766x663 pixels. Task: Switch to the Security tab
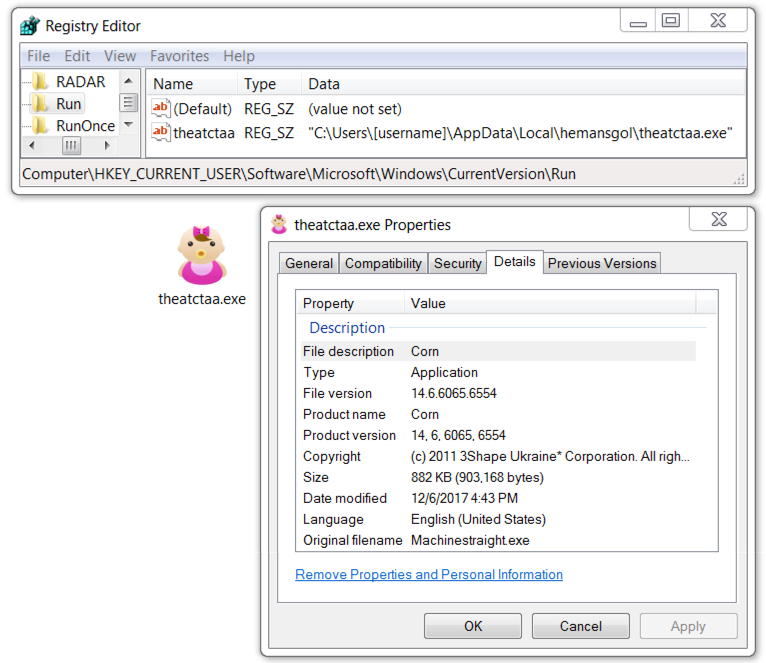(x=458, y=263)
